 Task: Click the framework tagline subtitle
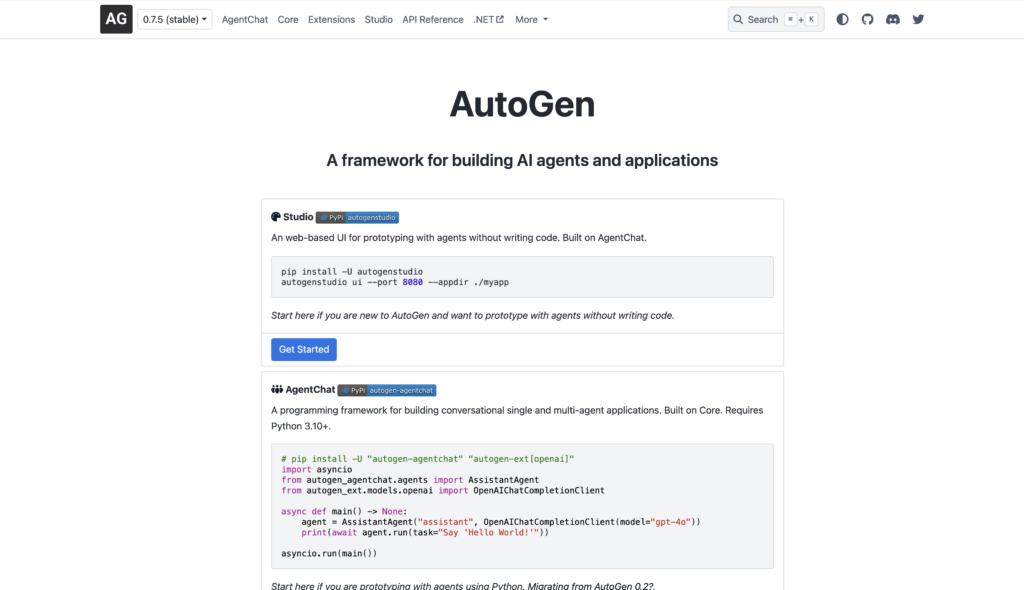click(x=522, y=160)
